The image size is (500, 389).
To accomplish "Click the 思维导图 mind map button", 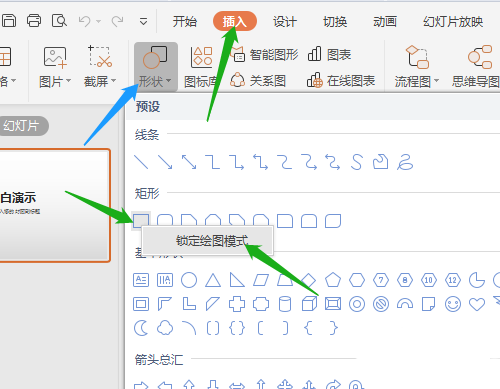I will [476, 67].
